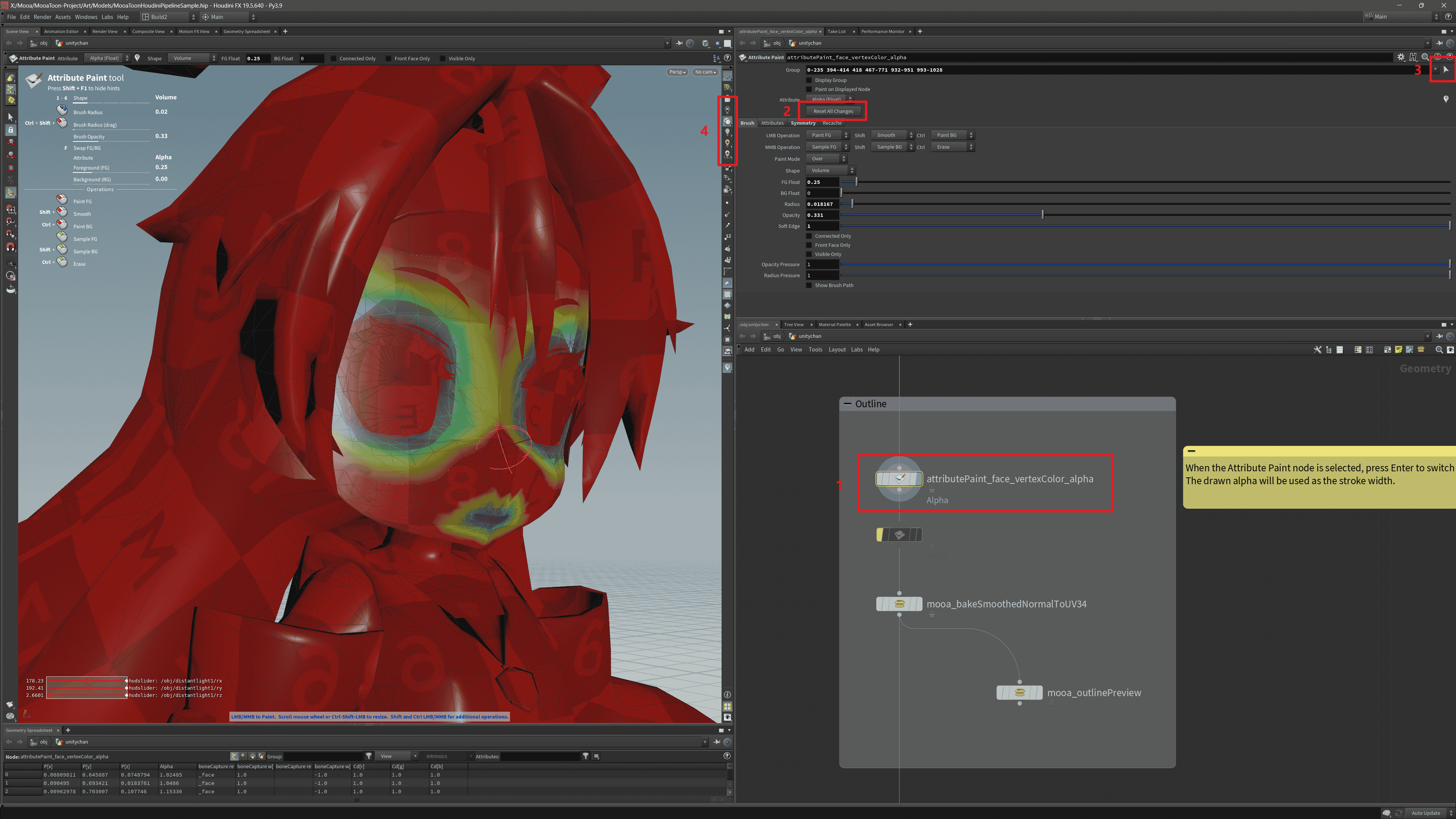Select the attributePaint_face_vertexColor_alpha node

click(899, 479)
